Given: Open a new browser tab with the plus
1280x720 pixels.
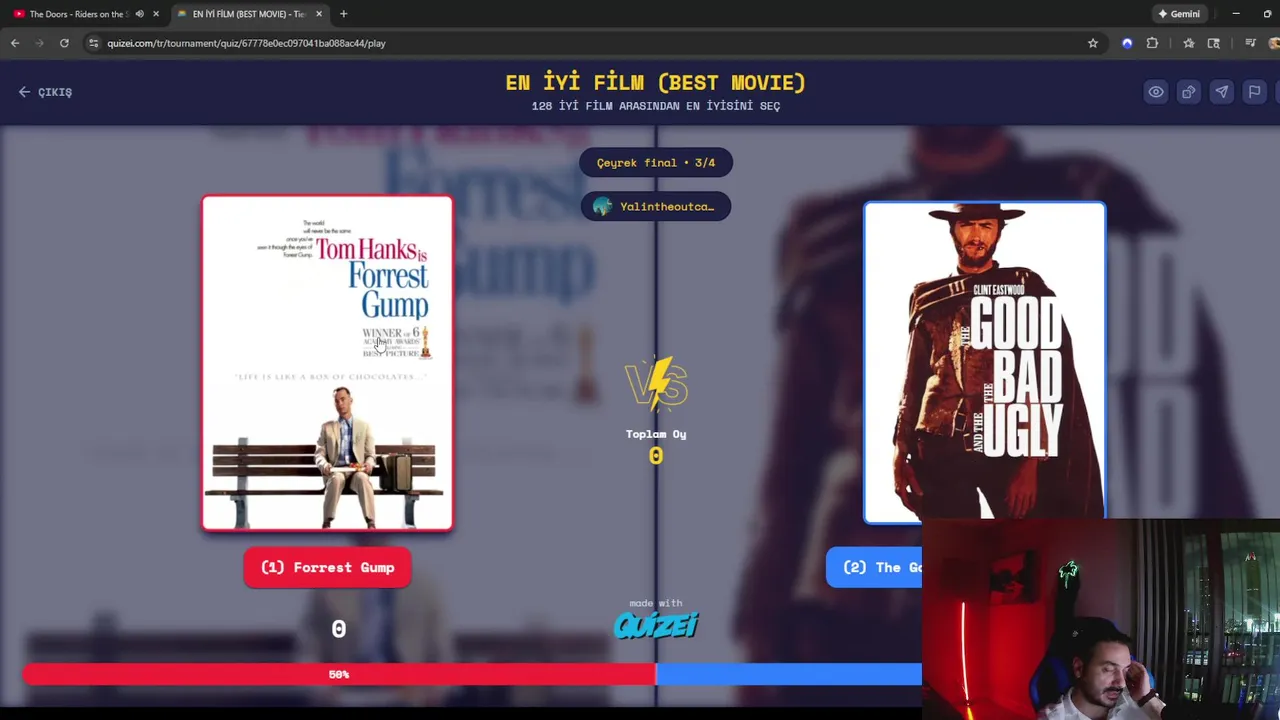Looking at the screenshot, I should pos(344,14).
